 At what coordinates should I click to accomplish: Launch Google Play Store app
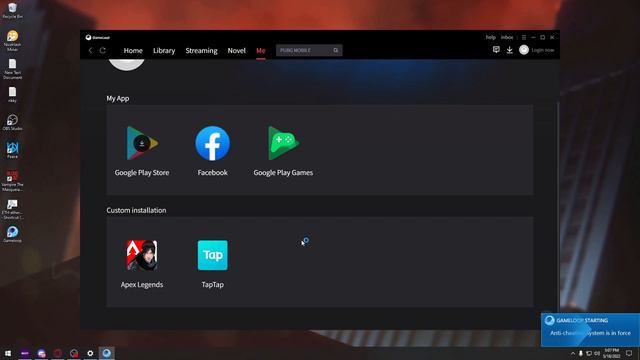142,143
